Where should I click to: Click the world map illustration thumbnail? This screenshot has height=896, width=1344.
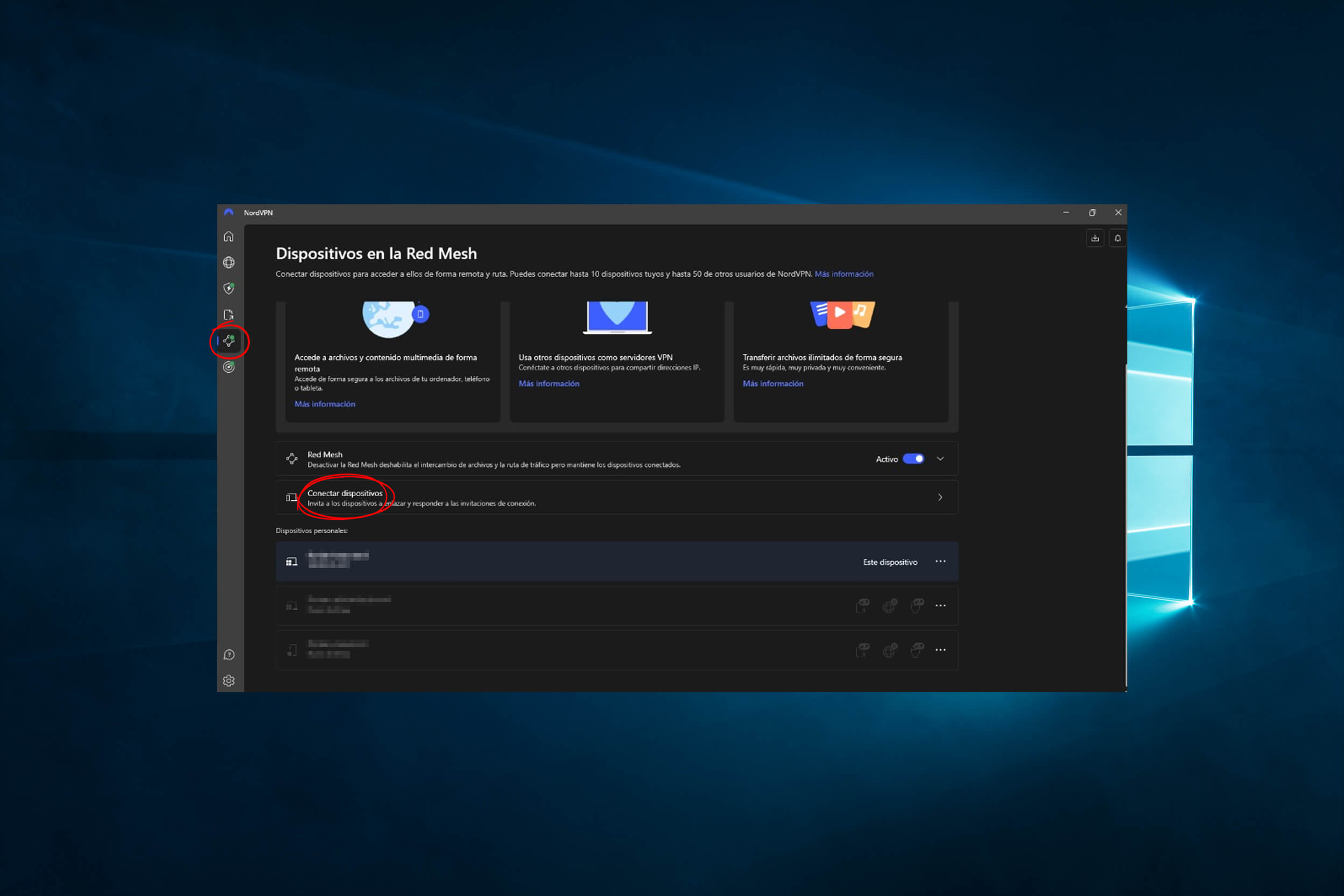tap(395, 319)
